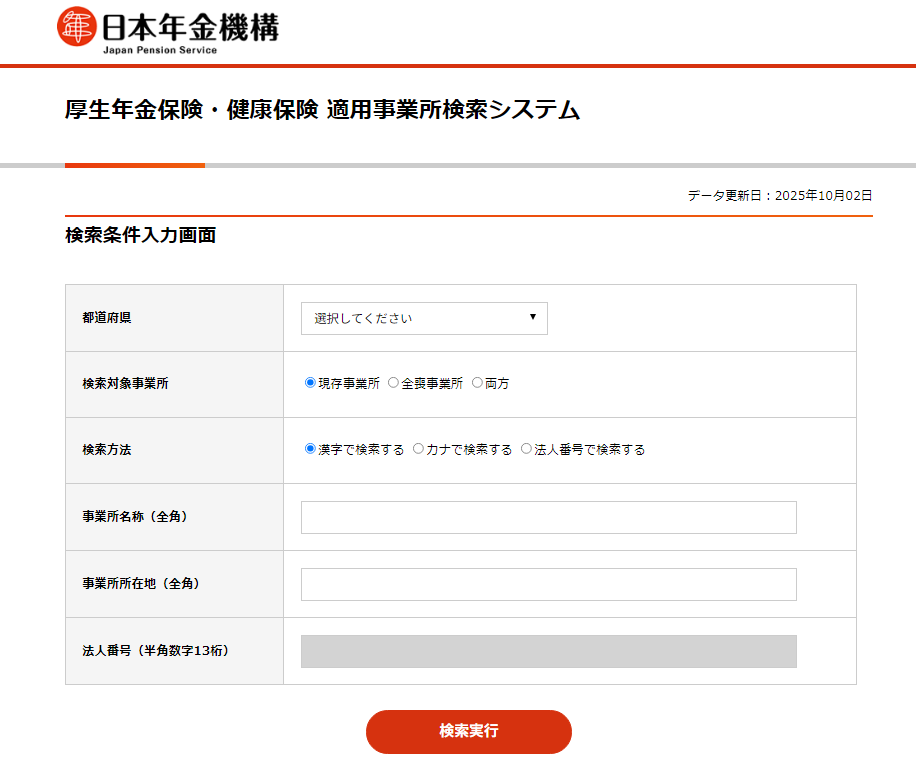Image resolution: width=916 pixels, height=765 pixels.
Task: Click the Japan Pension Service logo icon
Action: (x=77, y=26)
